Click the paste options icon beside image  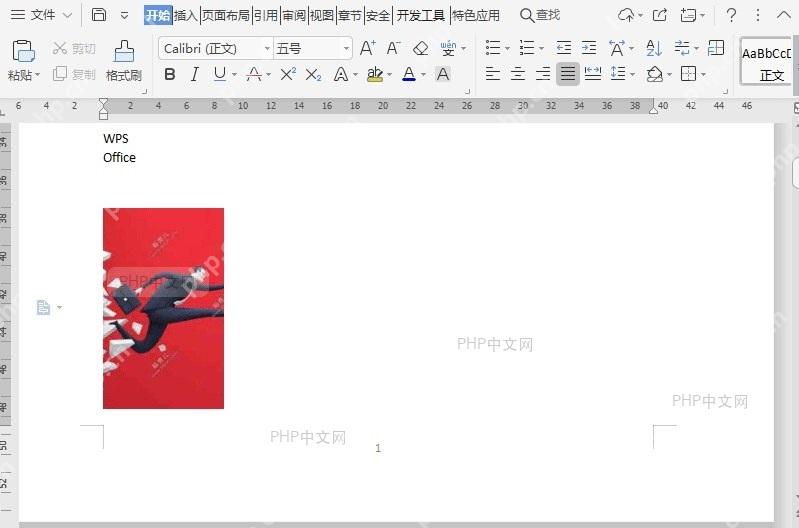[x=44, y=307]
